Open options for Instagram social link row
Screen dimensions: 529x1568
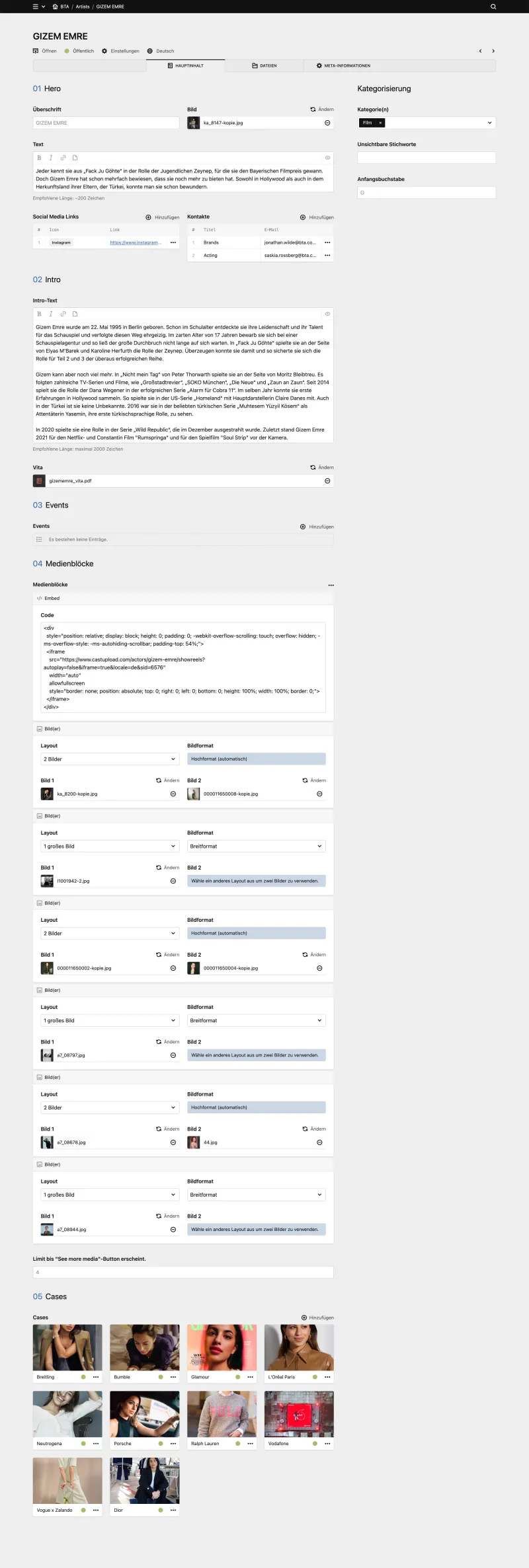pos(173,243)
